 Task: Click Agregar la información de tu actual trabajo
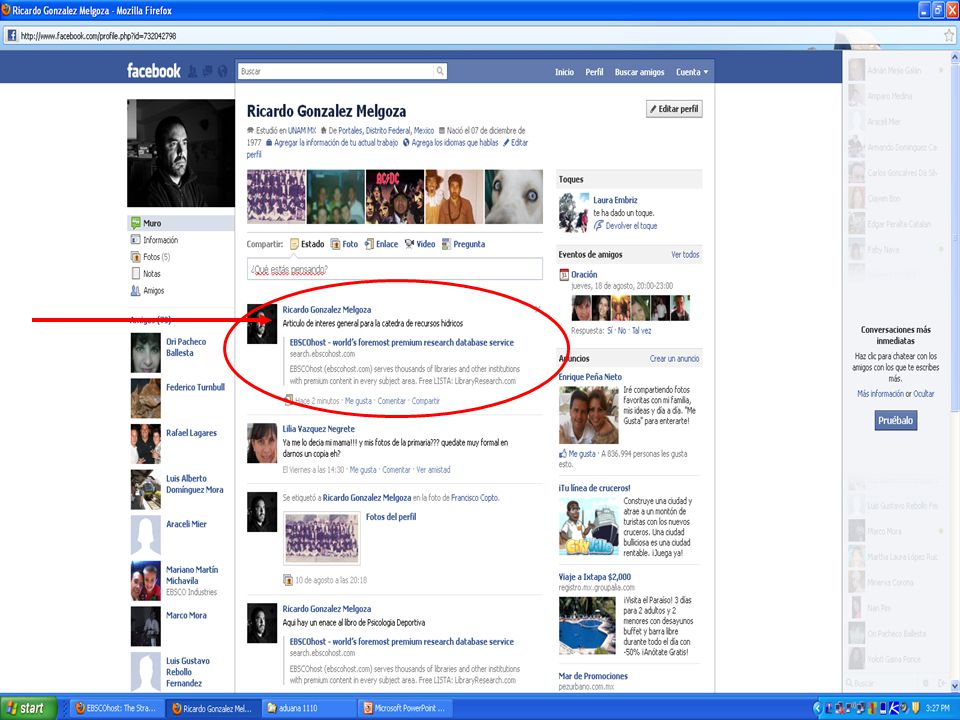click(x=336, y=142)
